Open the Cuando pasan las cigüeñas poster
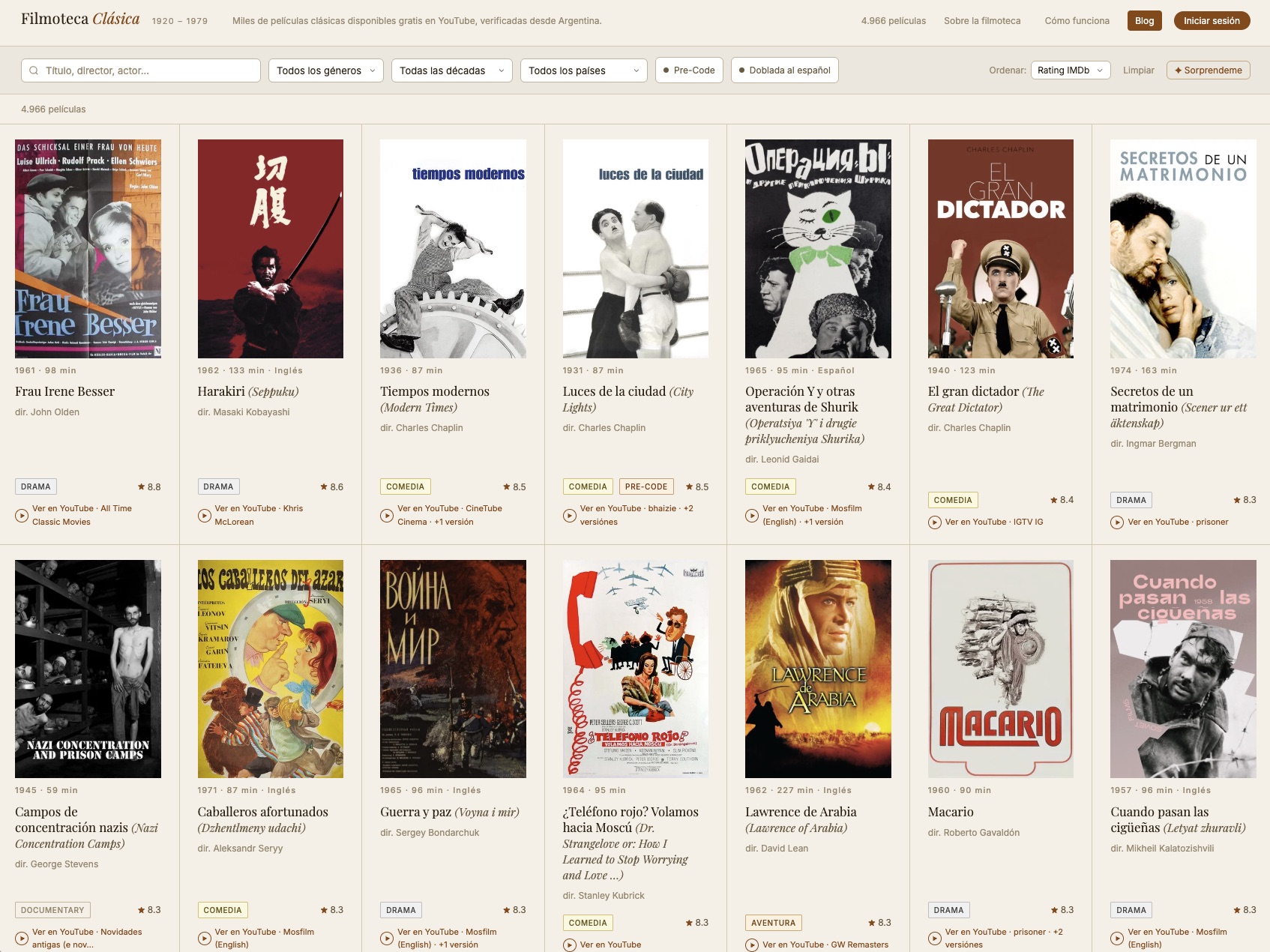 1183,669
